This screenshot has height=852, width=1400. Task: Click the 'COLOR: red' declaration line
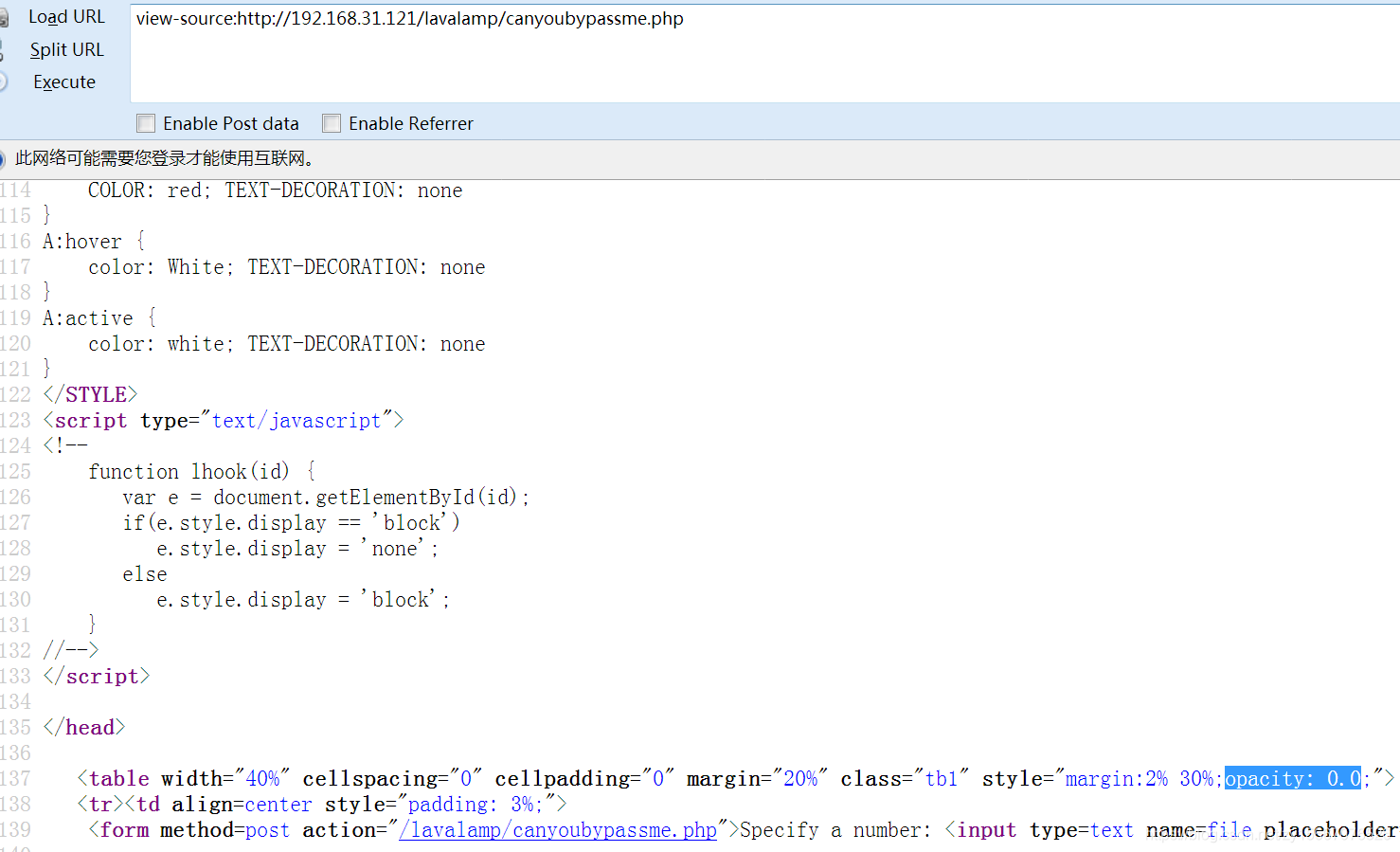tap(275, 190)
